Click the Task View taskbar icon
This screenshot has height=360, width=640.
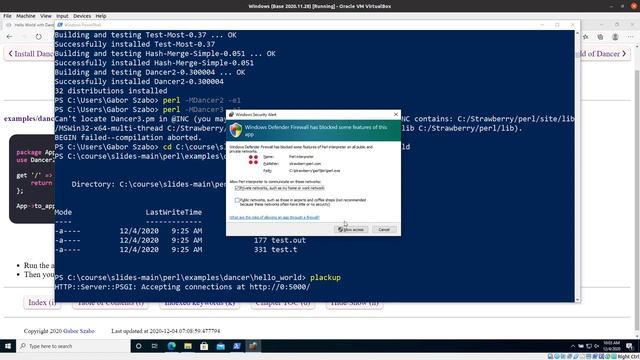[155, 346]
